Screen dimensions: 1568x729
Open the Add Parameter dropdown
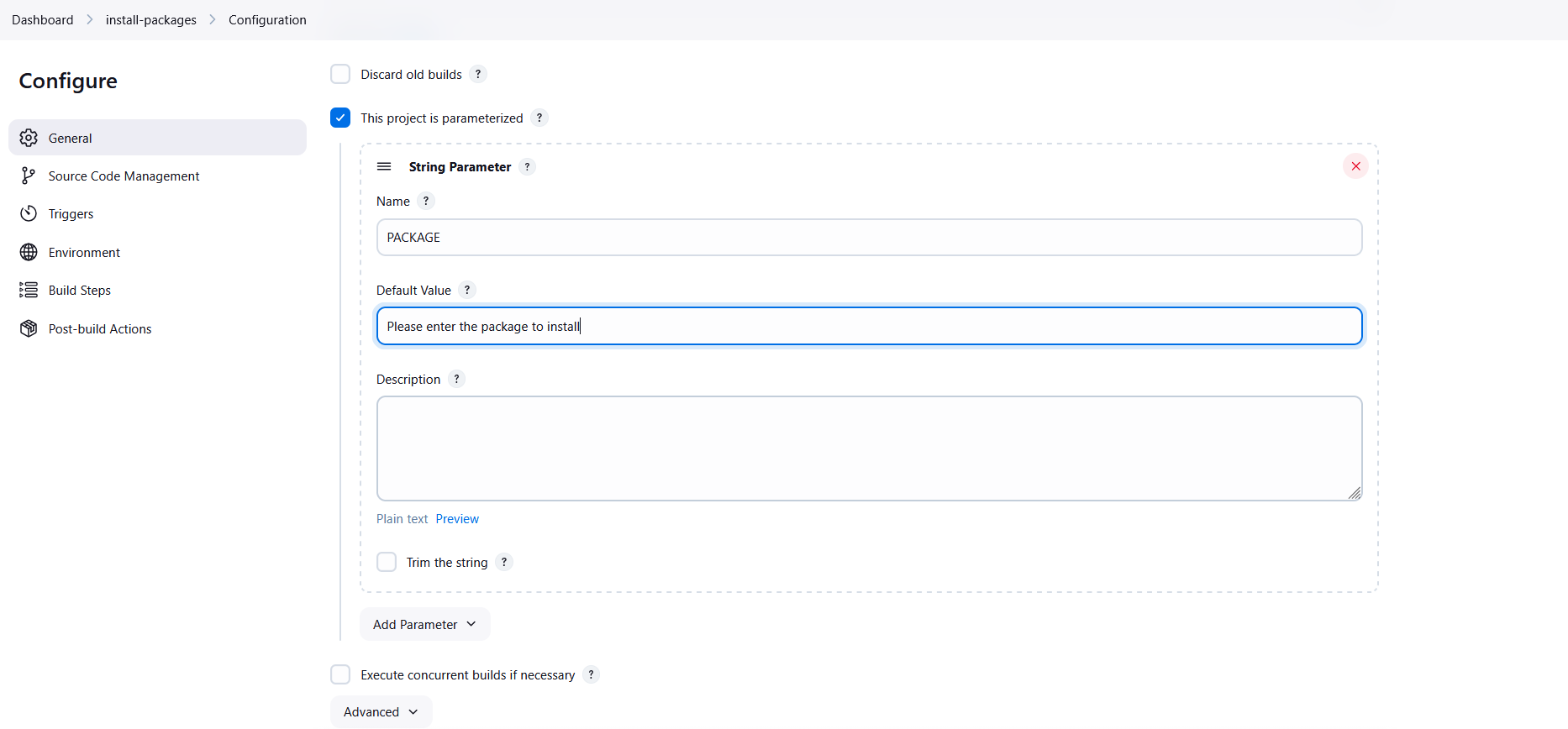pyautogui.click(x=424, y=624)
